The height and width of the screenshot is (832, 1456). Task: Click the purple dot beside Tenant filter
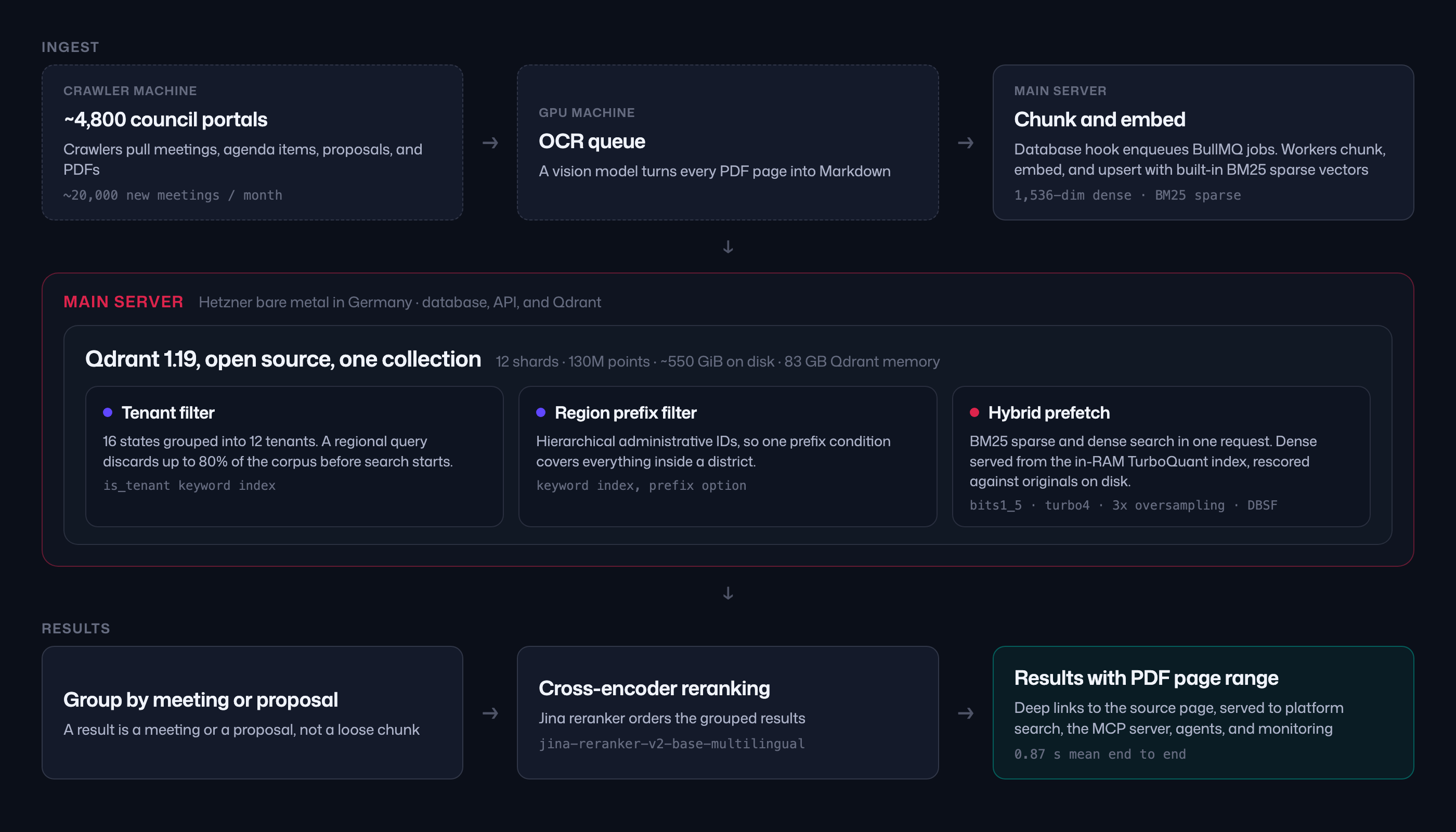(108, 412)
